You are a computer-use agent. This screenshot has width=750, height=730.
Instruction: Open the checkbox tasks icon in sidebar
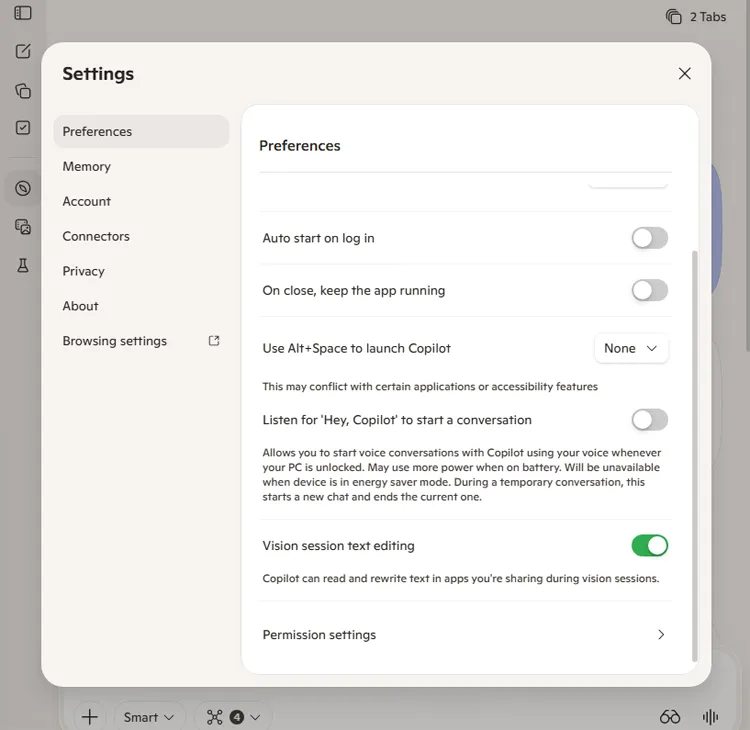(22, 128)
